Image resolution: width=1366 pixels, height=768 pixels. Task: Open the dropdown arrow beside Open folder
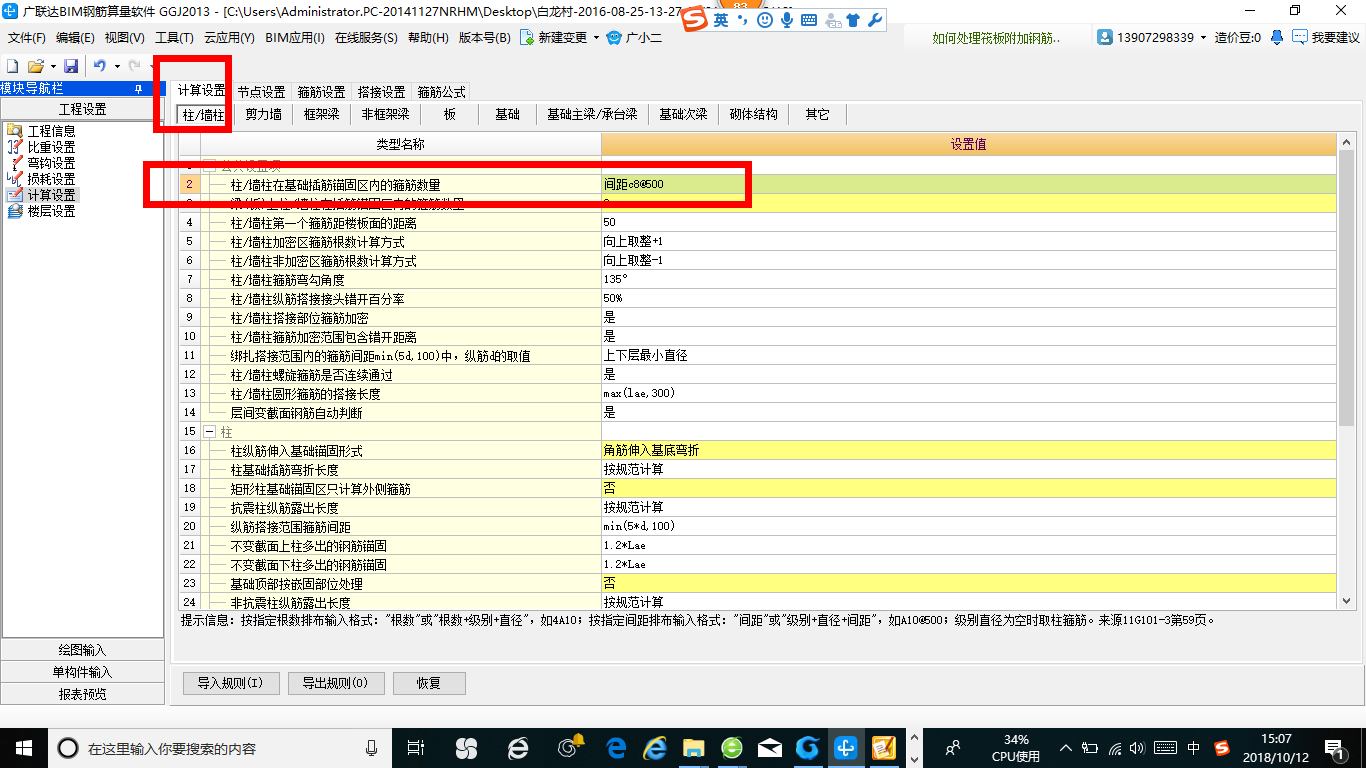tap(52, 66)
